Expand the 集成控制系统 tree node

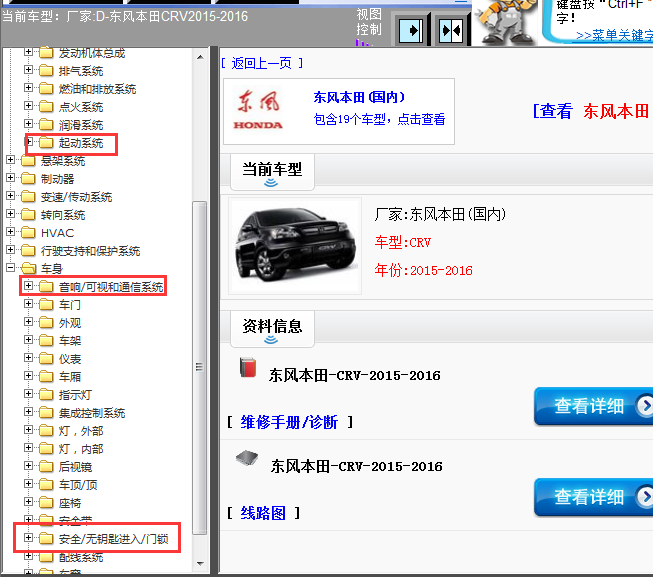(x=28, y=411)
